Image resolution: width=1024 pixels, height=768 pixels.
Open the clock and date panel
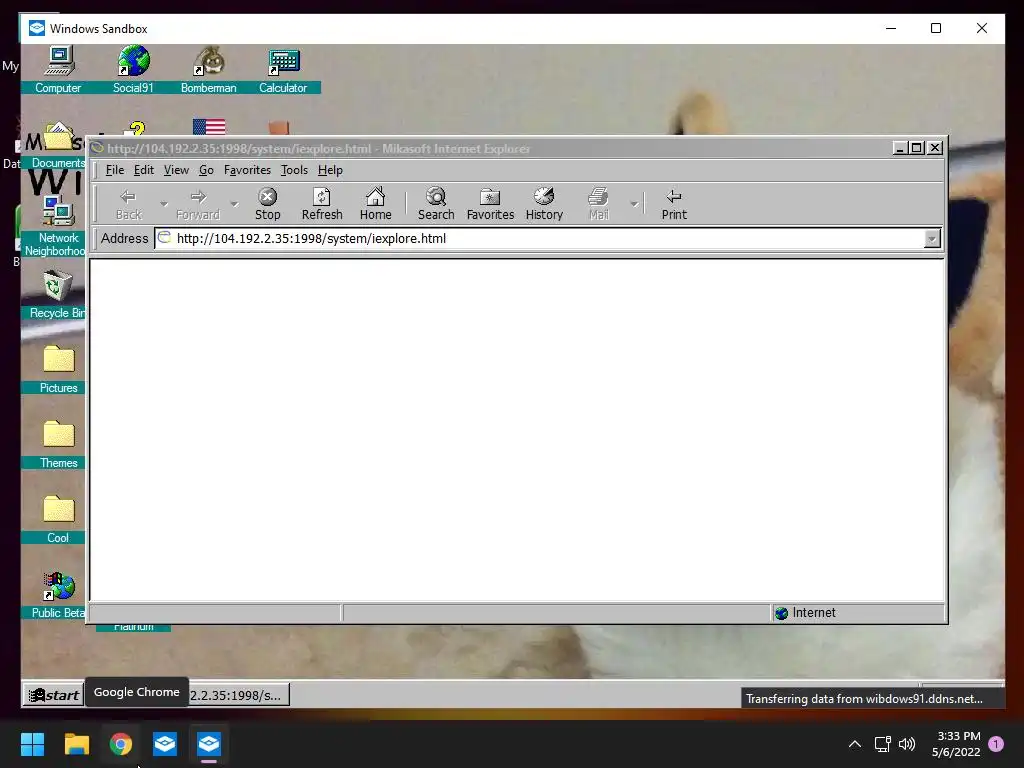956,744
